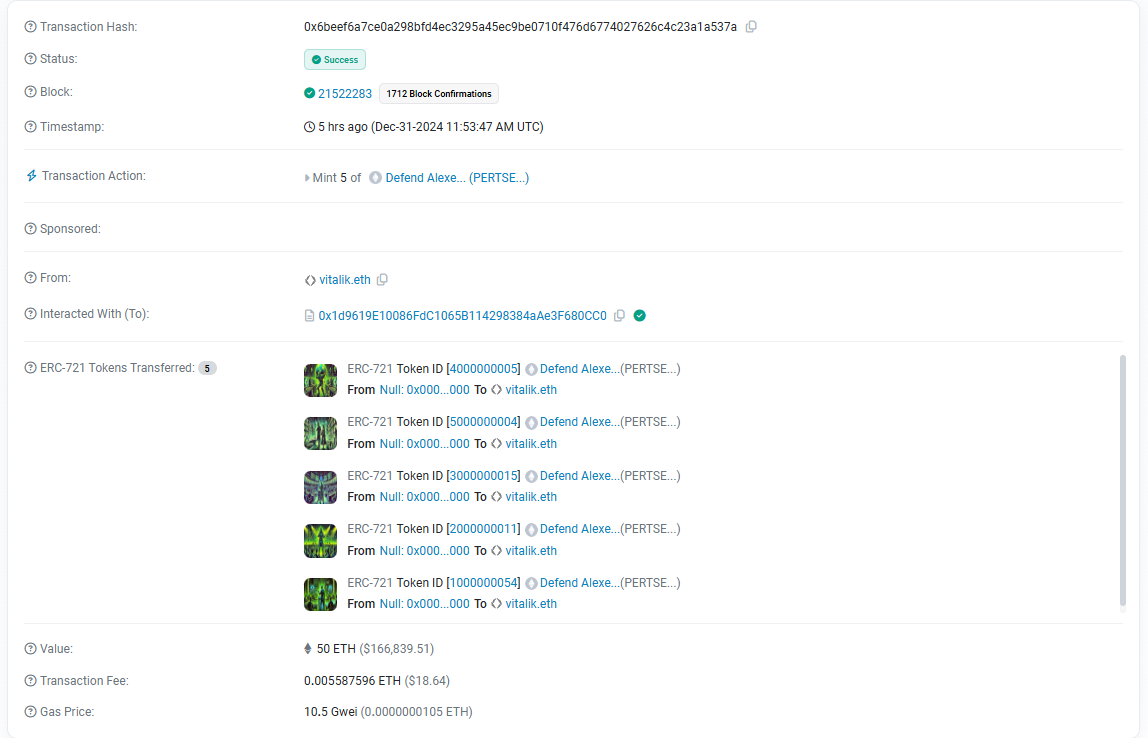Open the NFT thumbnail for token 3000000015

(321, 488)
